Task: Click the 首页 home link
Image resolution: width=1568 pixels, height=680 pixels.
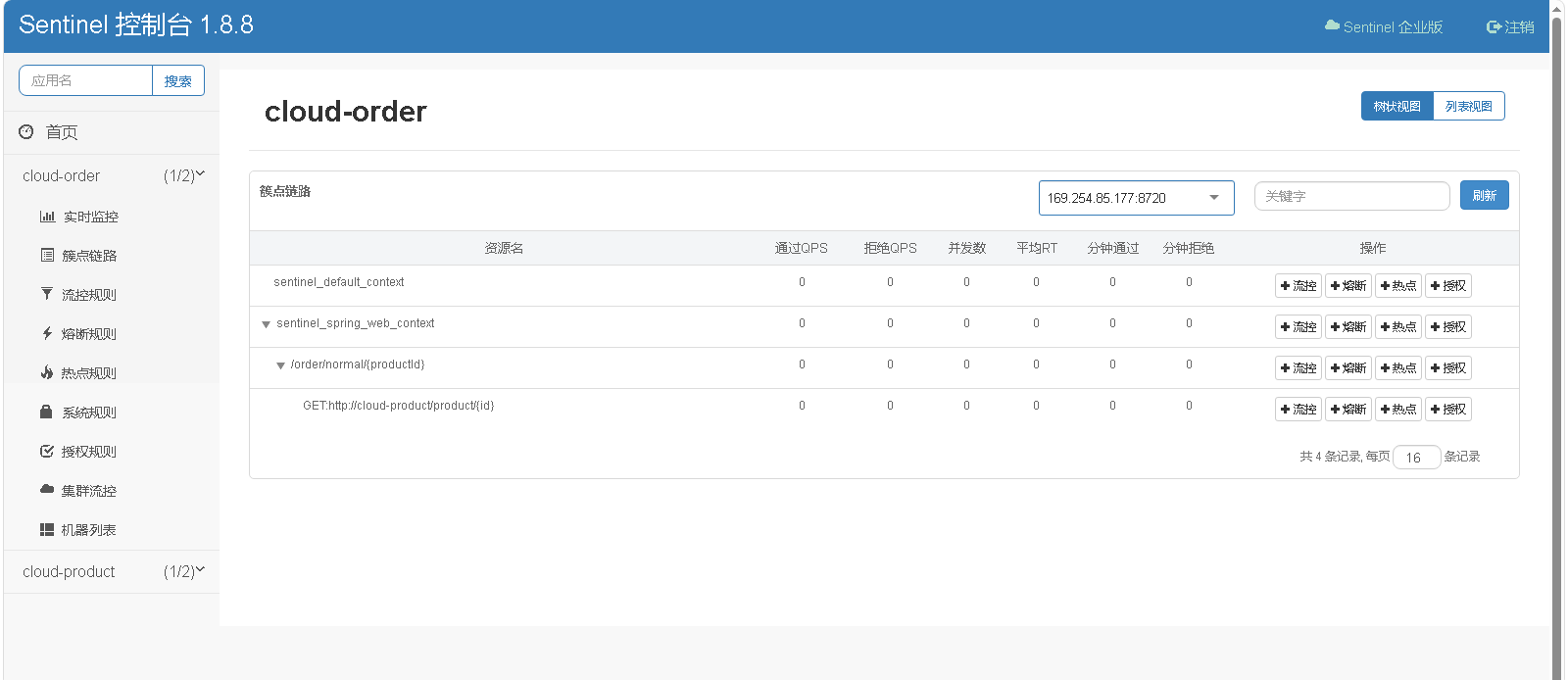Action: (62, 132)
